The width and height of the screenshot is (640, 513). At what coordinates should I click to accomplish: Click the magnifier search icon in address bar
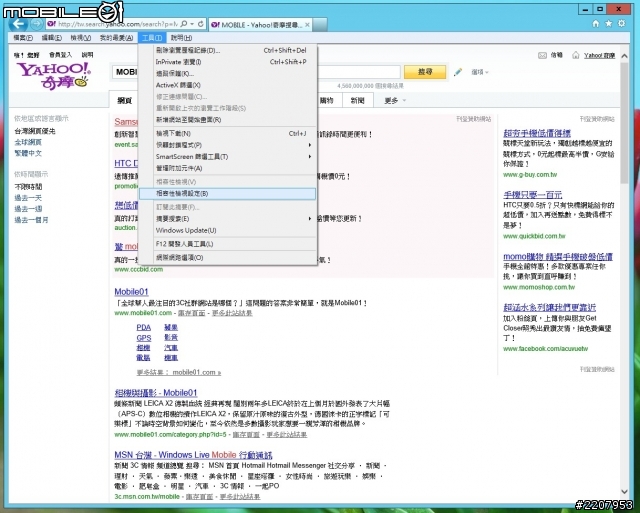pos(184,24)
